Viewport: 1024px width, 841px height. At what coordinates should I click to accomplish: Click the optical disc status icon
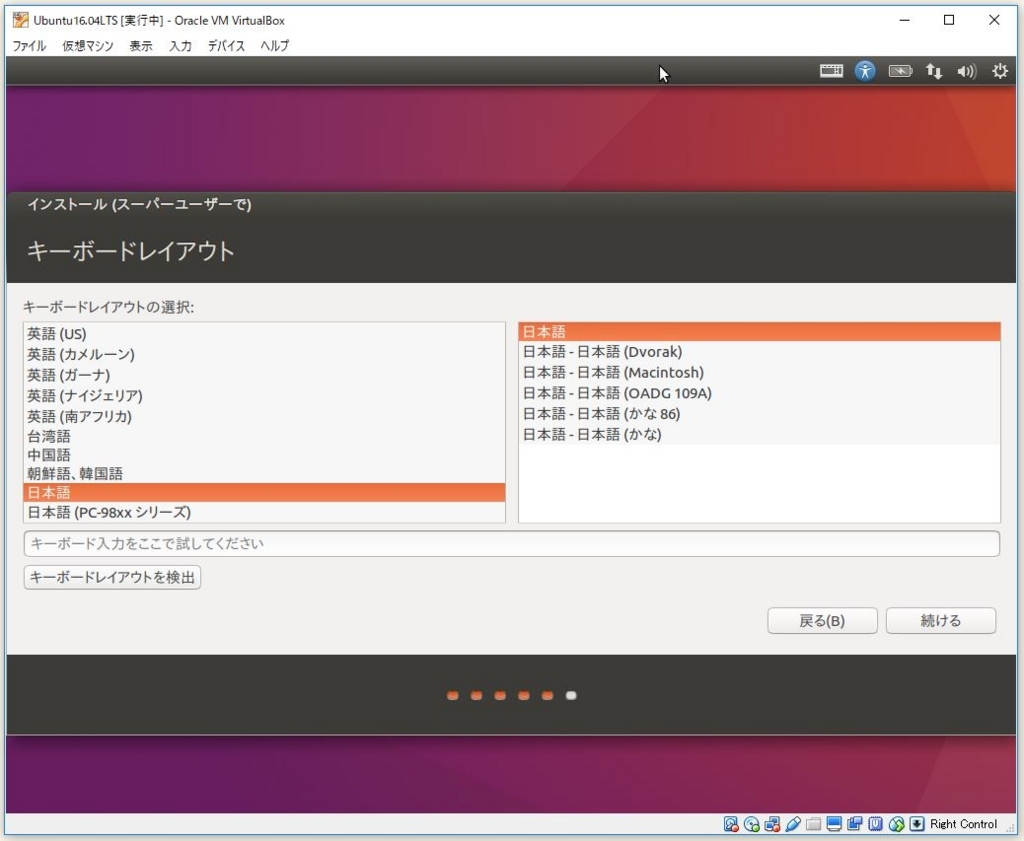752,824
